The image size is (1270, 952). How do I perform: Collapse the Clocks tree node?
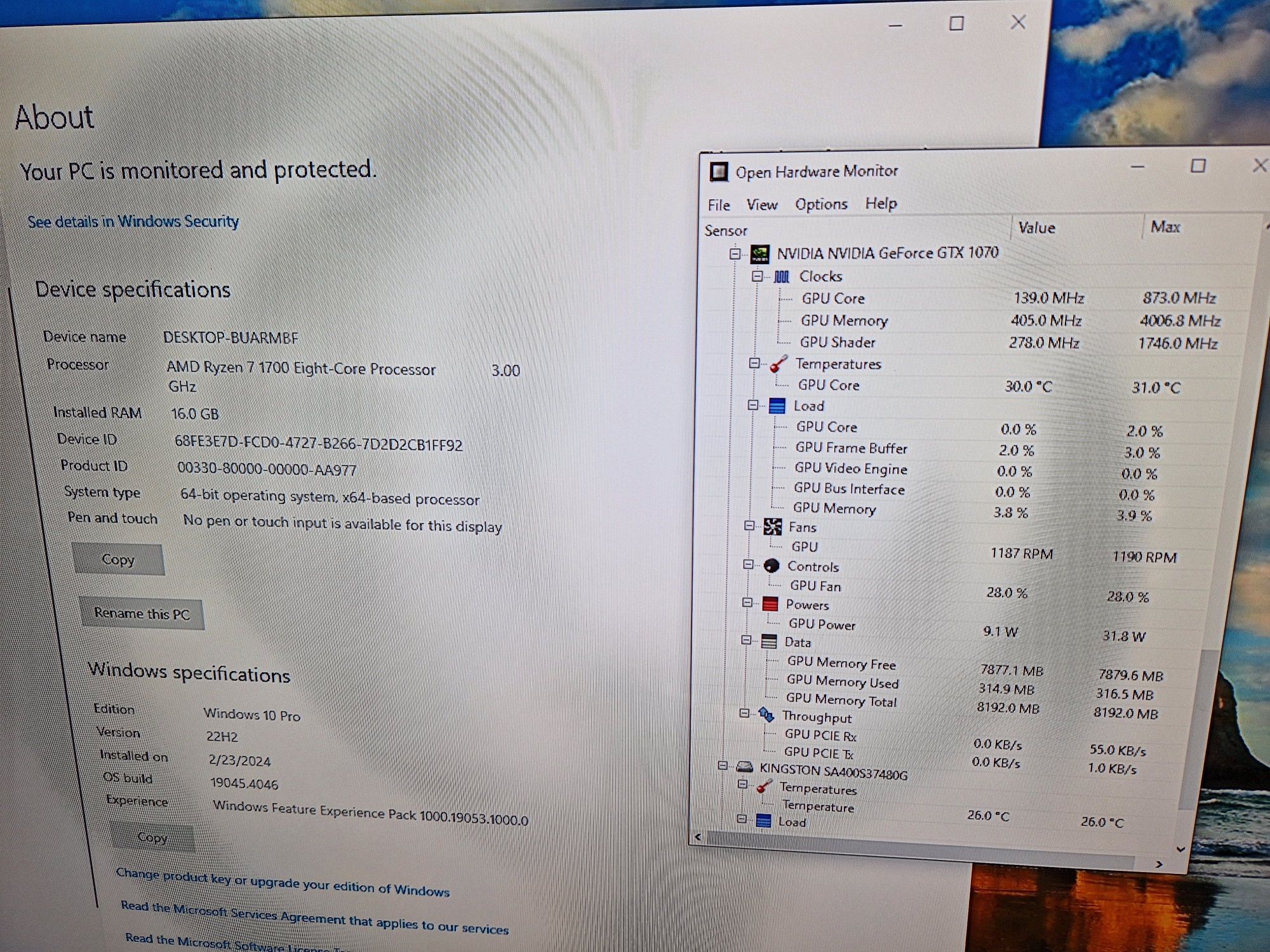pyautogui.click(x=757, y=276)
